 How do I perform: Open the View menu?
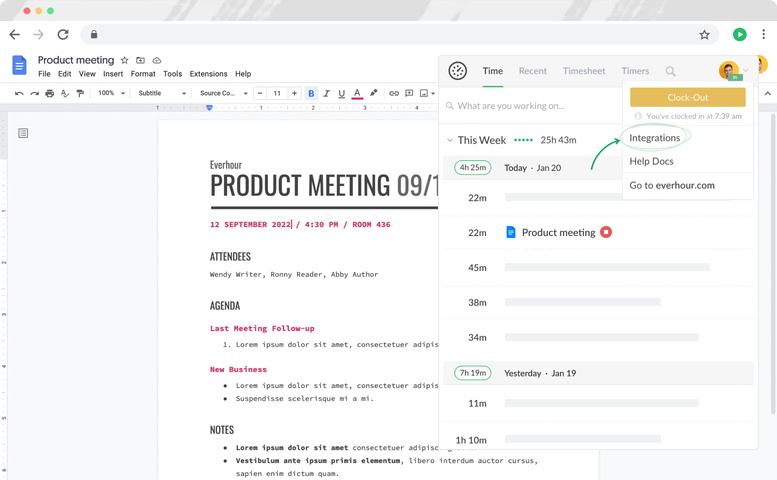[x=87, y=74]
